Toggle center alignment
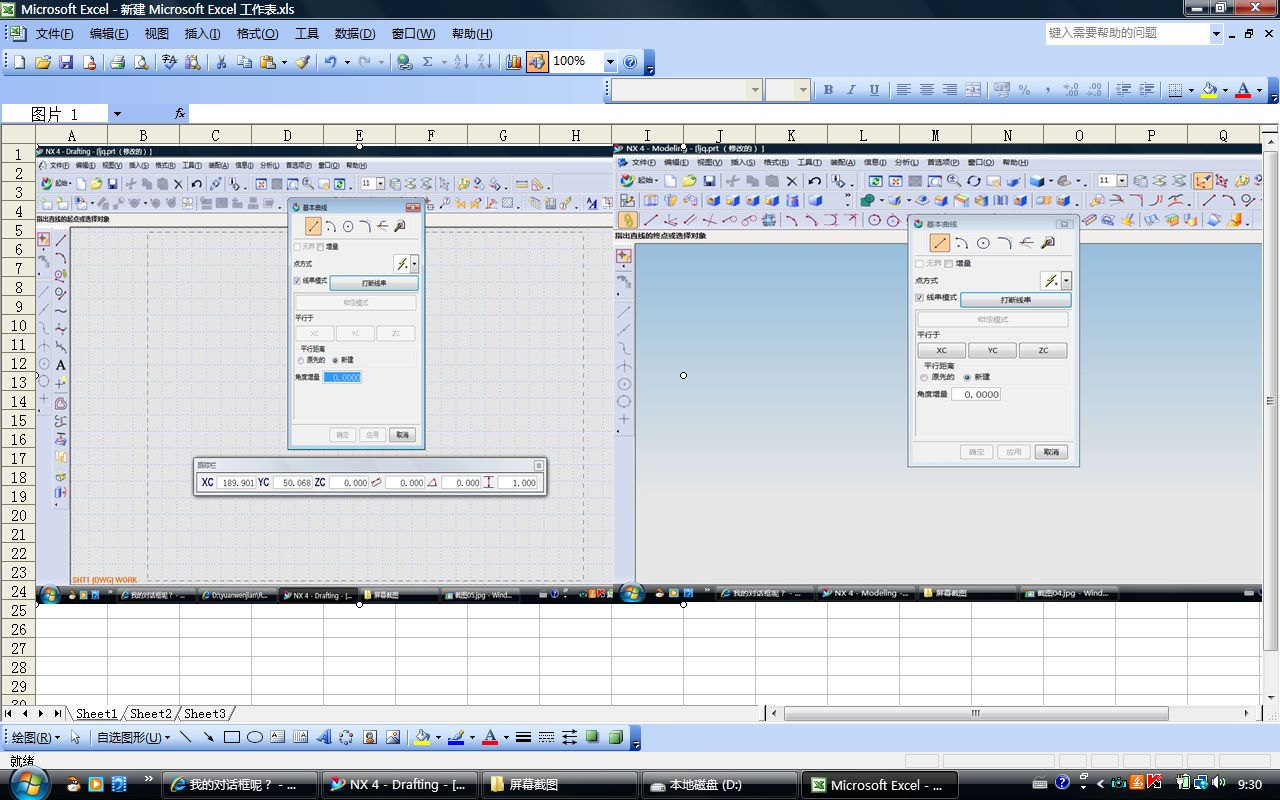This screenshot has height=800, width=1280. [926, 90]
